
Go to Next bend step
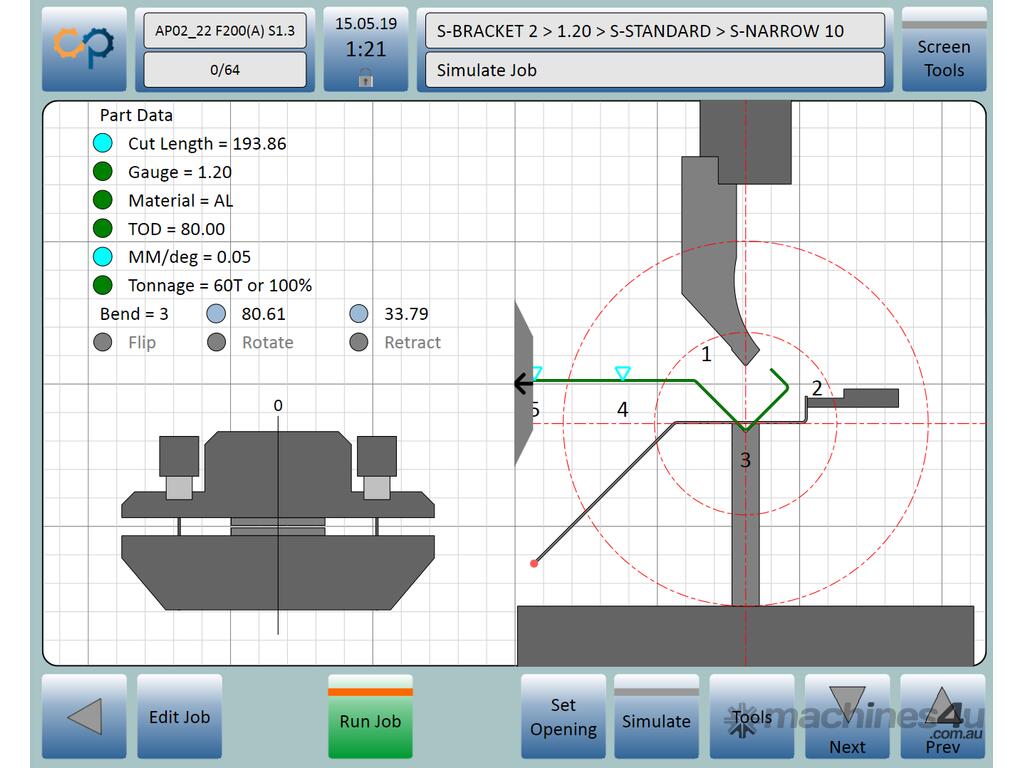click(847, 716)
